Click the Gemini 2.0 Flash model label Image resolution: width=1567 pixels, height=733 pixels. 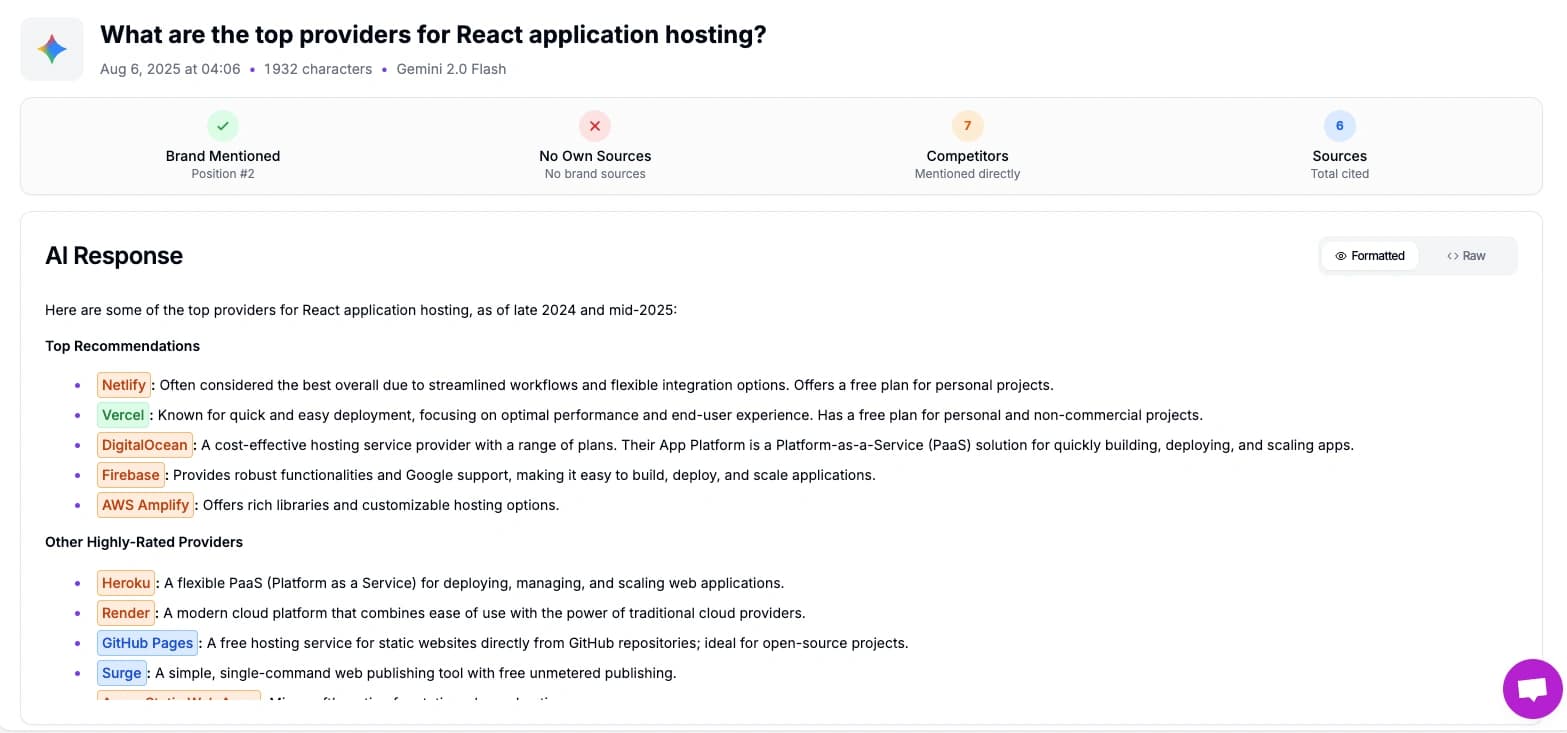pyautogui.click(x=451, y=69)
